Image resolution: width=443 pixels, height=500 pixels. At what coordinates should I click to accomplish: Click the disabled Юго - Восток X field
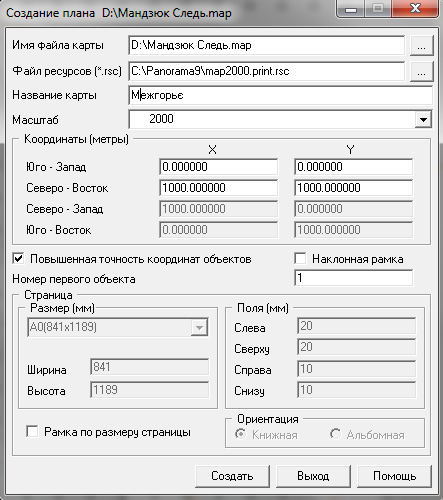(218, 230)
